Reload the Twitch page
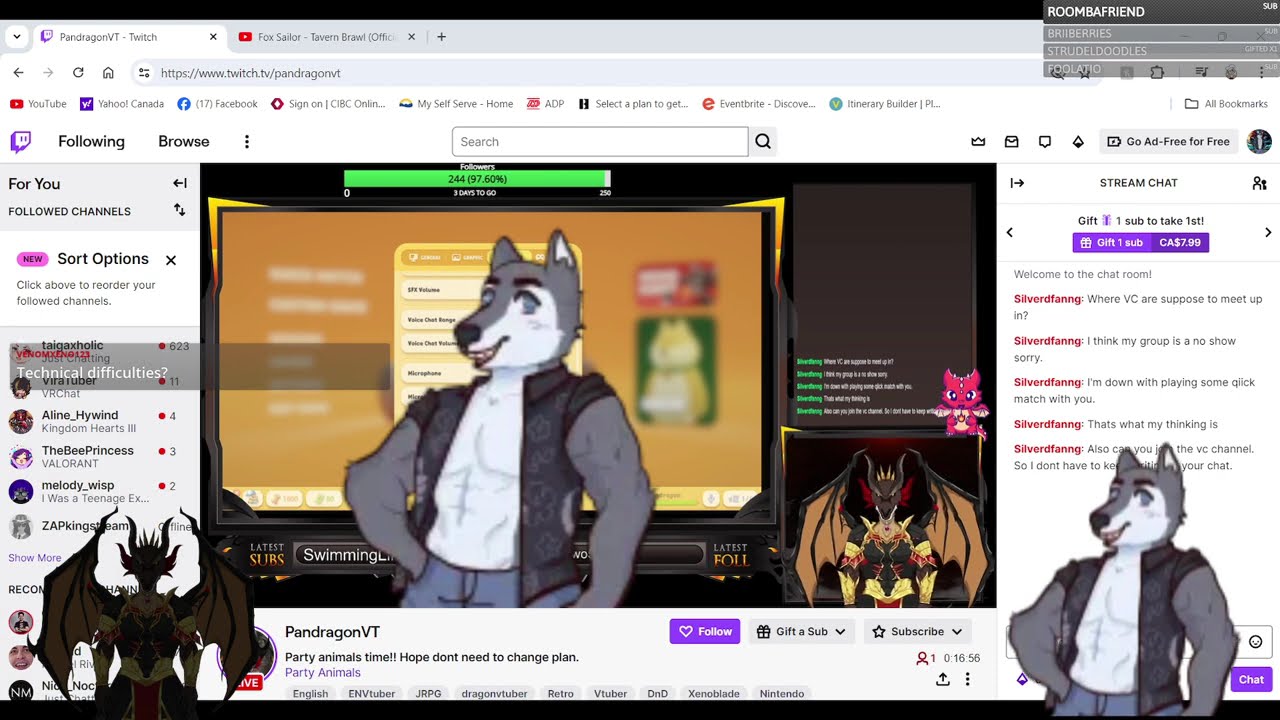 (78, 73)
